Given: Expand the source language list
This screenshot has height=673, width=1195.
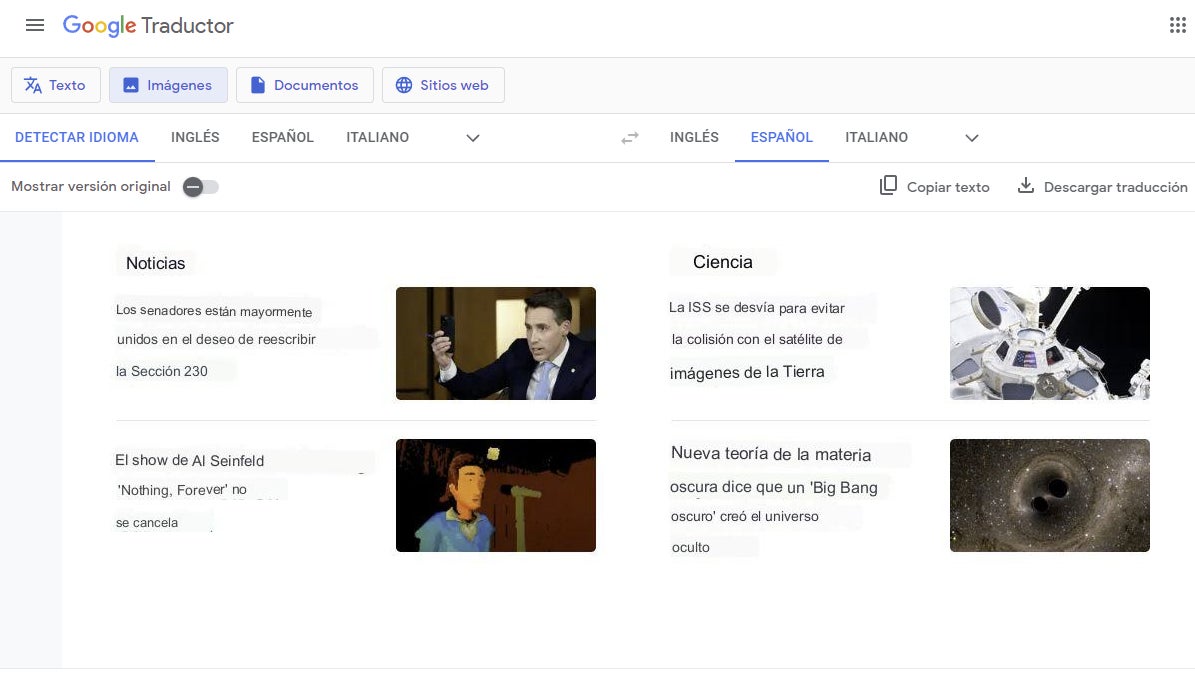Looking at the screenshot, I should [473, 138].
